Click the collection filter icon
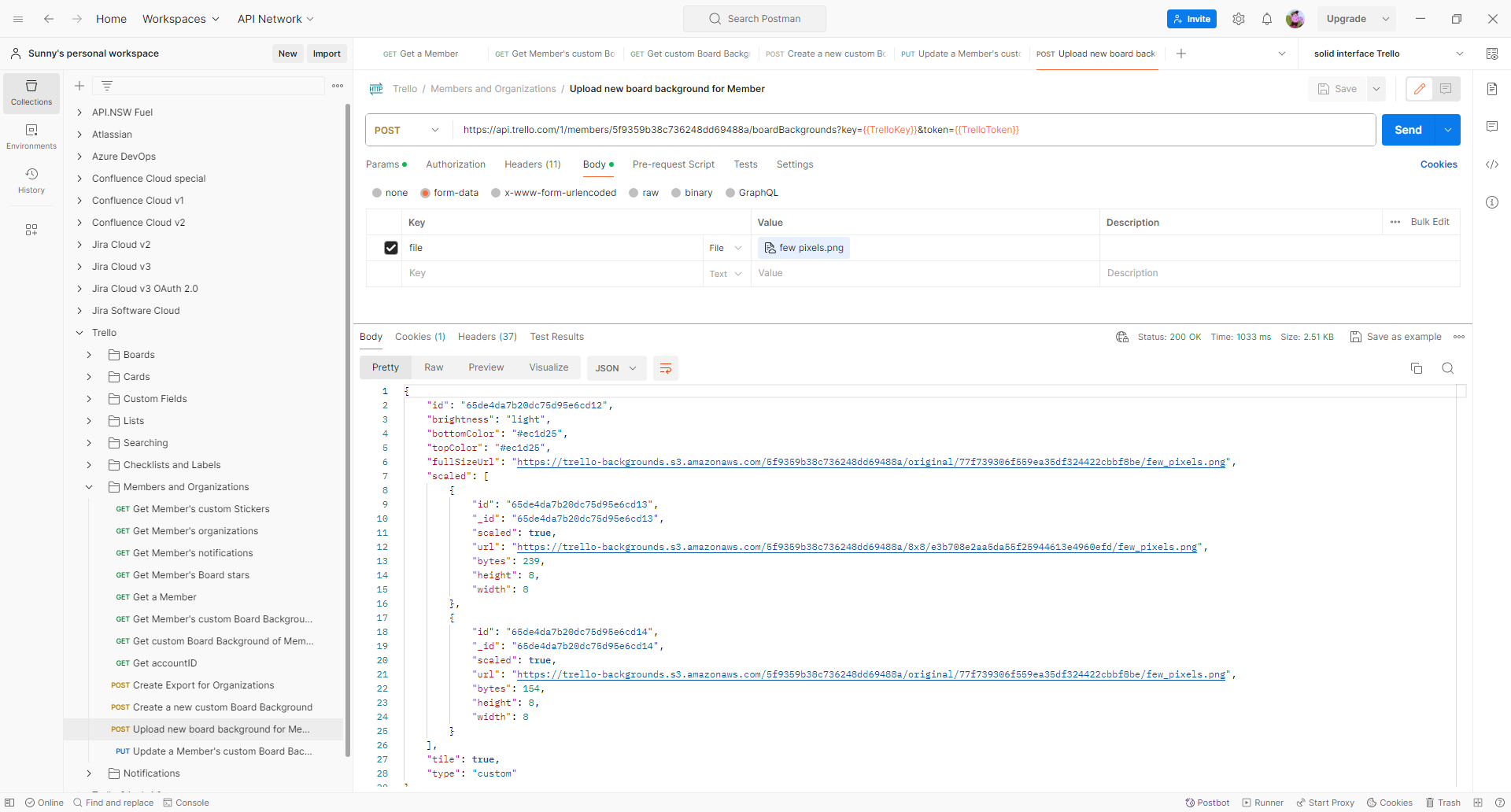The image size is (1511, 812). click(107, 86)
